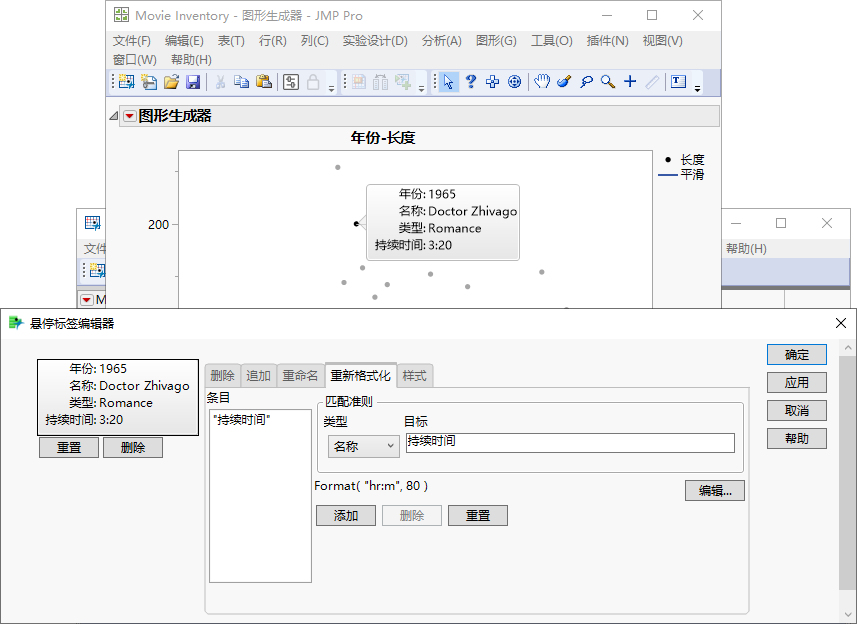Switch to the 样式 tab
857x624 pixels.
(414, 375)
